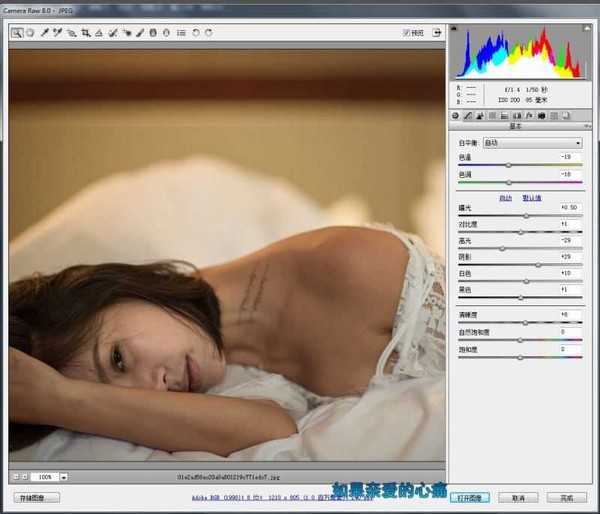Image resolution: width=600 pixels, height=514 pixels.
Task: Open the zoom level dropdown showing 100%
Action: pyautogui.click(x=64, y=477)
